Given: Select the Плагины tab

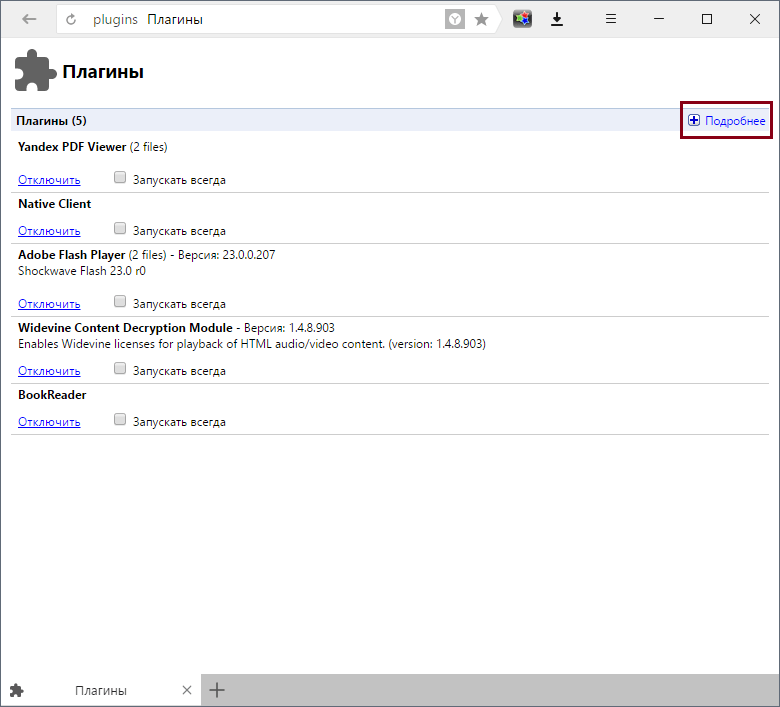Looking at the screenshot, I should point(101,690).
